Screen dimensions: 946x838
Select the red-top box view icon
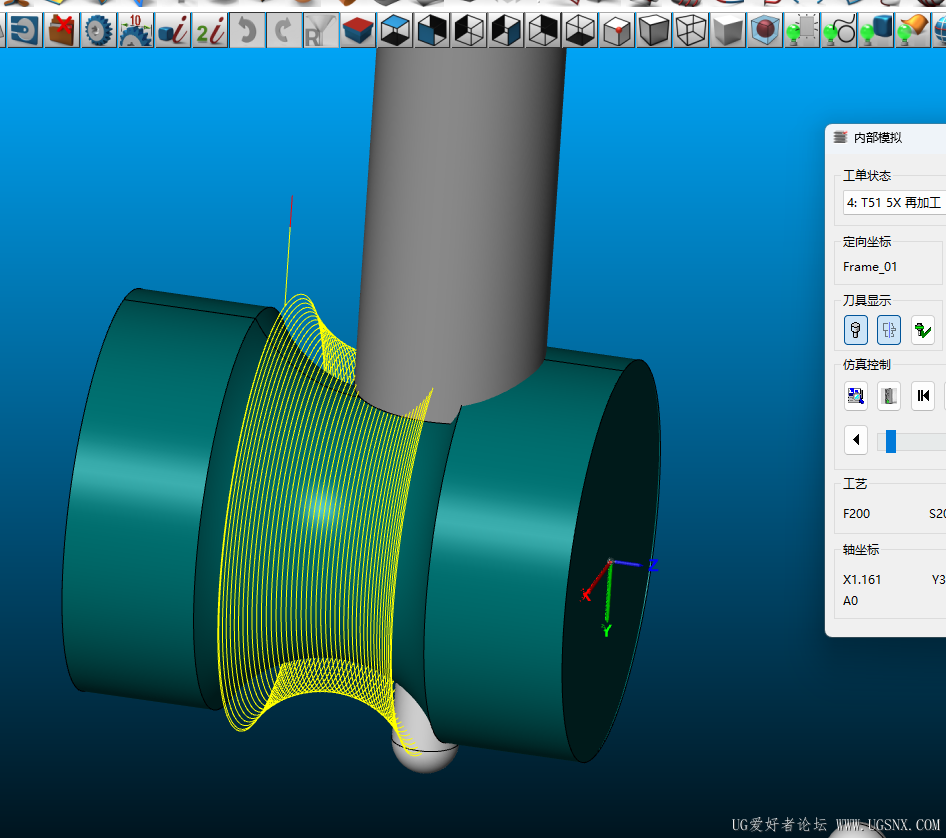[358, 30]
